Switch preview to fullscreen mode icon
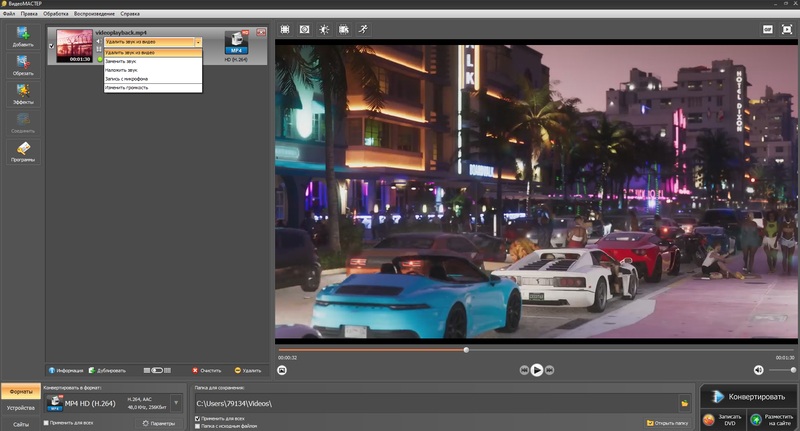The image size is (800, 431). pyautogui.click(x=787, y=30)
